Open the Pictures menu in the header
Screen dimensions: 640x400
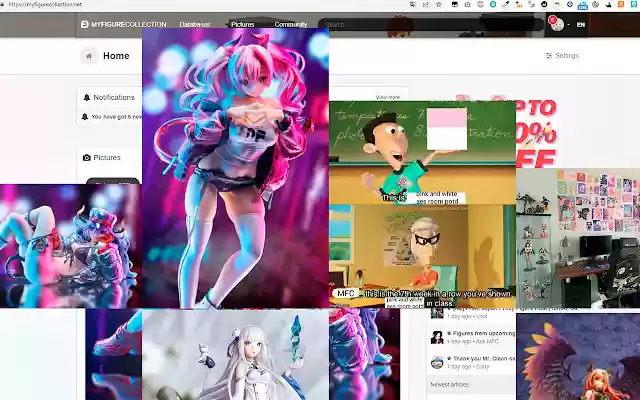[x=242, y=24]
